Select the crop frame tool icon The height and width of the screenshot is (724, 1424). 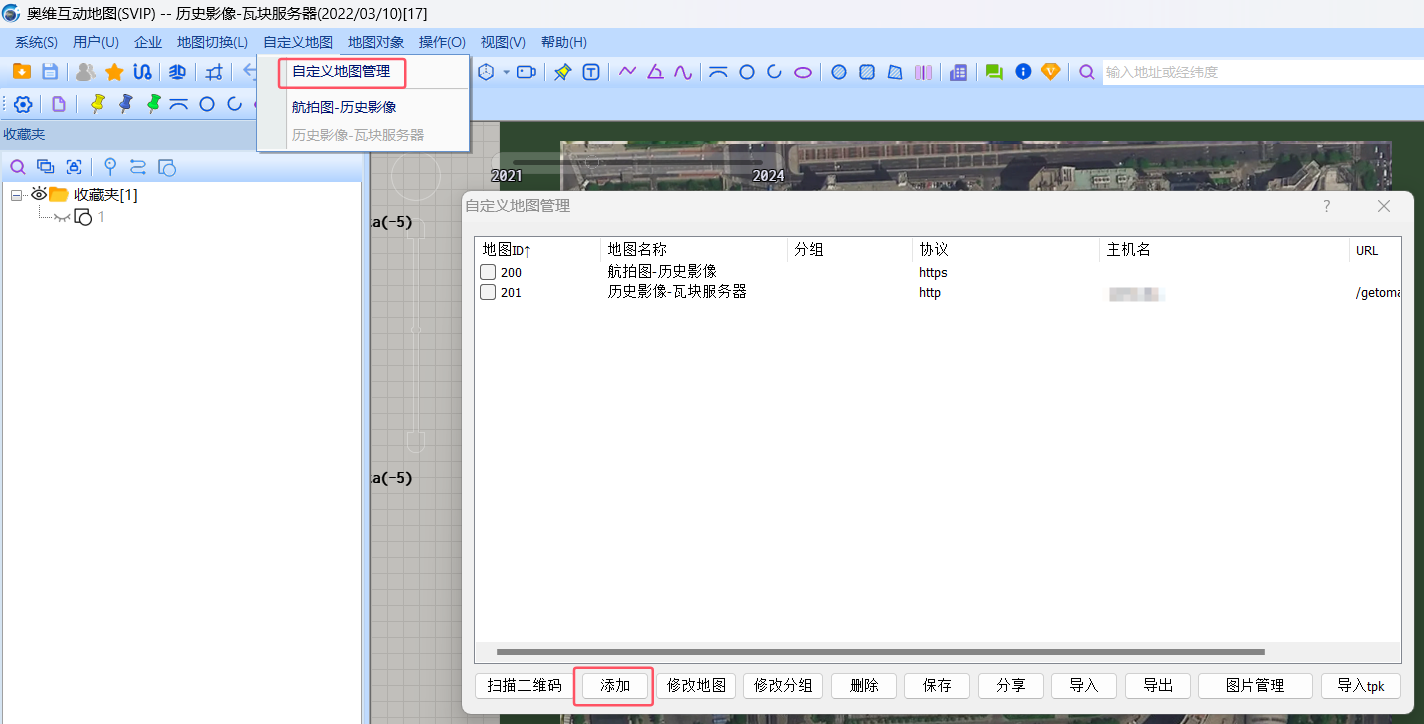coord(214,72)
